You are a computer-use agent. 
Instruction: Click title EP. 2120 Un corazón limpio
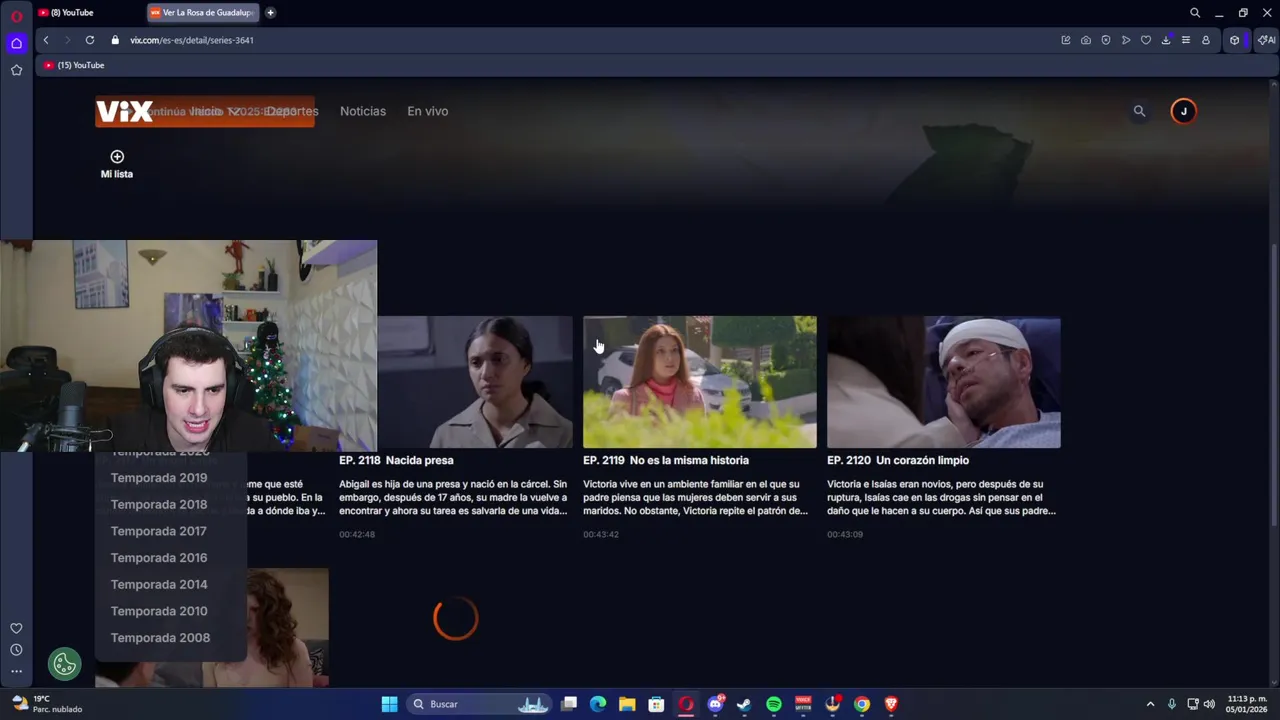[898, 460]
